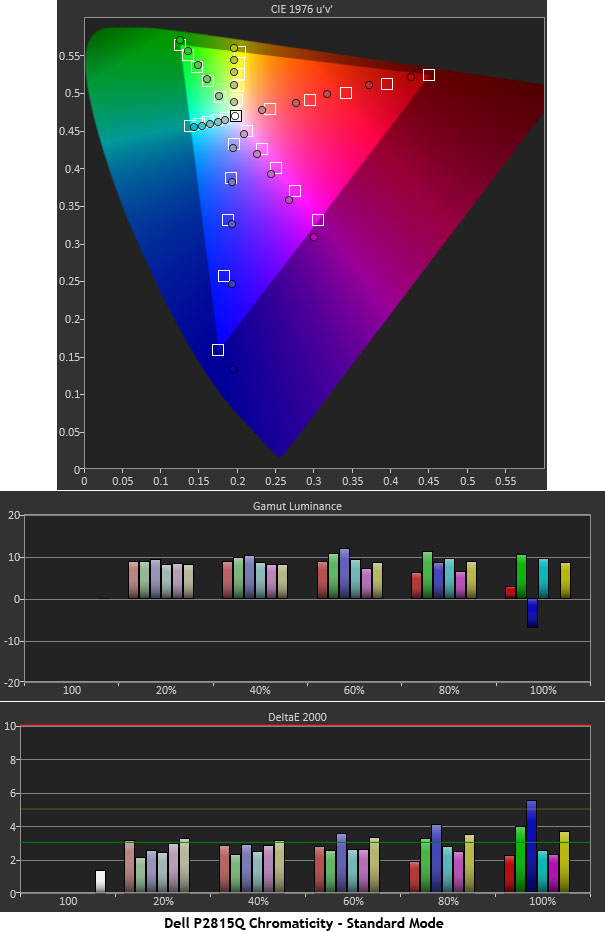The height and width of the screenshot is (932, 605).
Task: Select the 100% blue target square in the CIE chart
Action: [x=218, y=350]
